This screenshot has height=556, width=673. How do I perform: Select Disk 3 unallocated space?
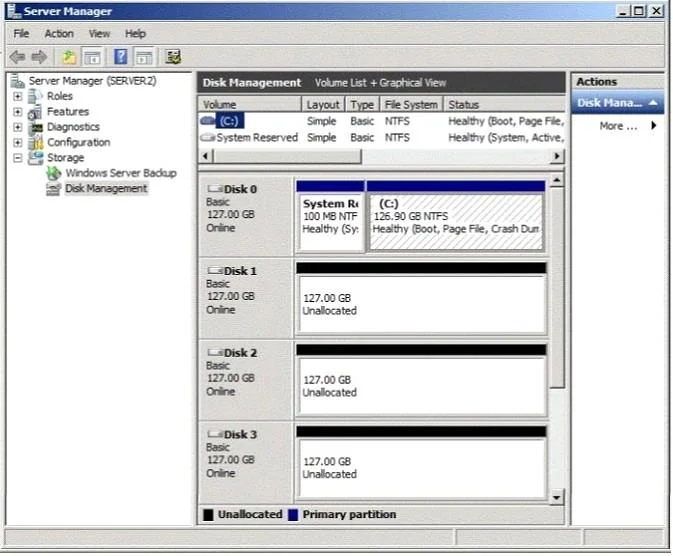[x=421, y=462]
